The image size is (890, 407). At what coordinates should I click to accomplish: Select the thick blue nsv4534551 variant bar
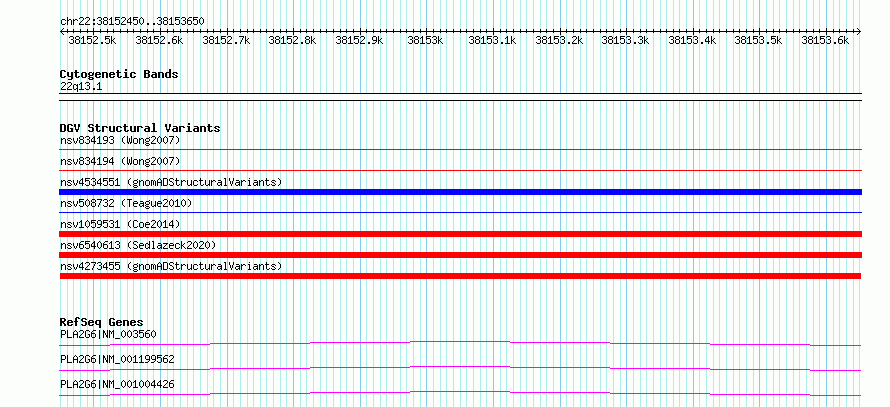460,192
